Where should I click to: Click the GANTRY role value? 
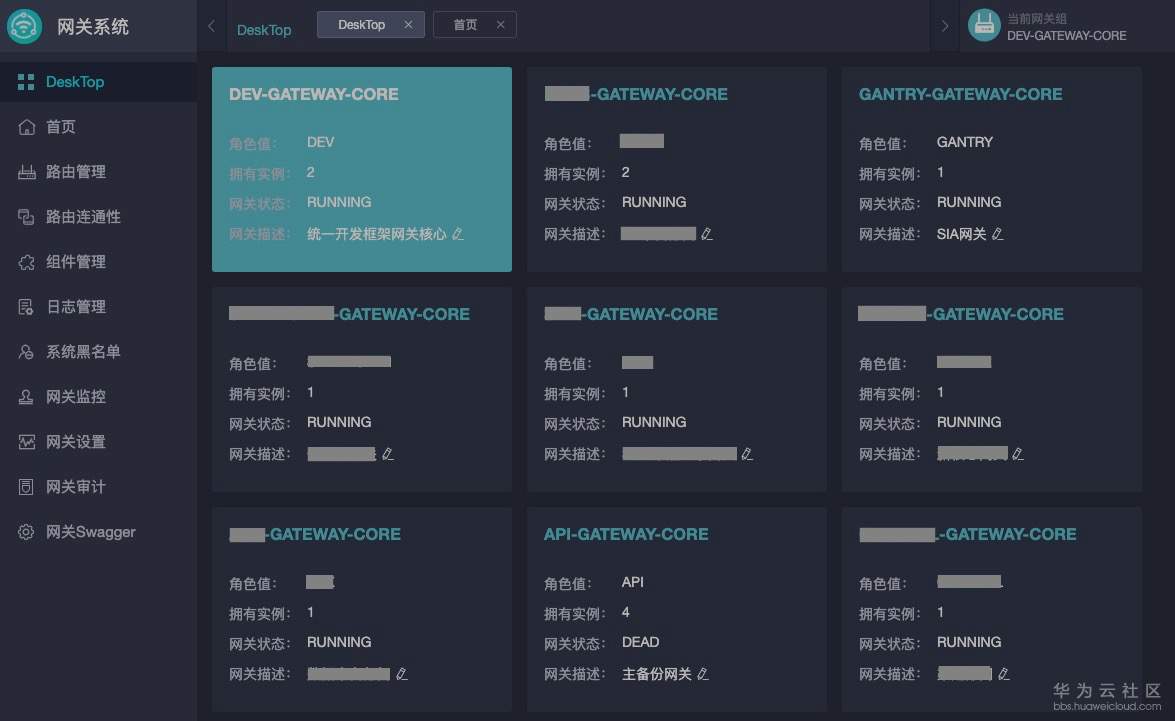964,142
